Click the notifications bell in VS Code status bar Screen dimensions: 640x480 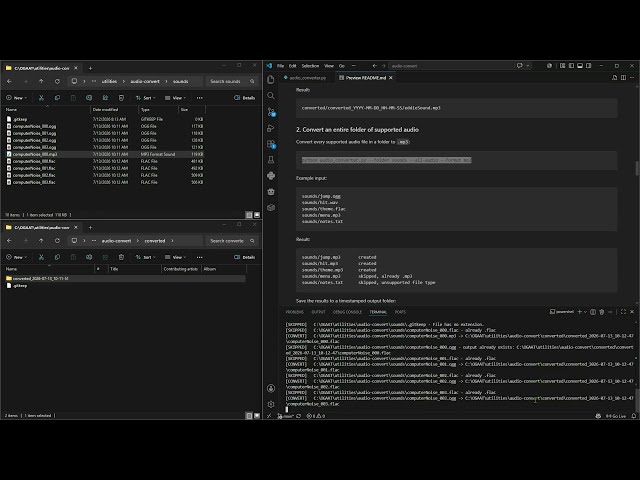633,416
